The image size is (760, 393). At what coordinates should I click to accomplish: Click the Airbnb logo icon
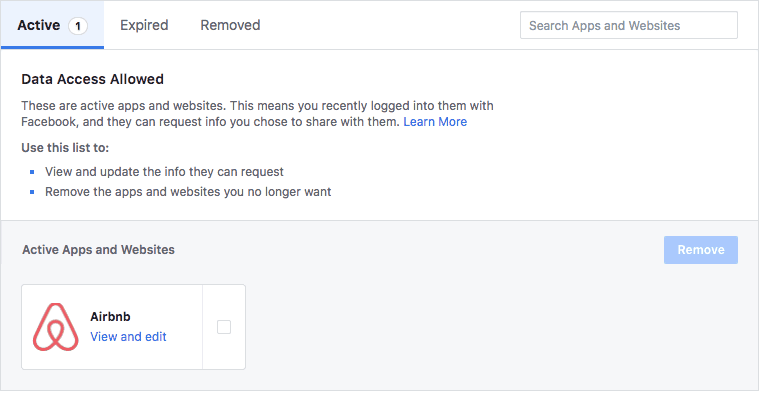tap(55, 327)
